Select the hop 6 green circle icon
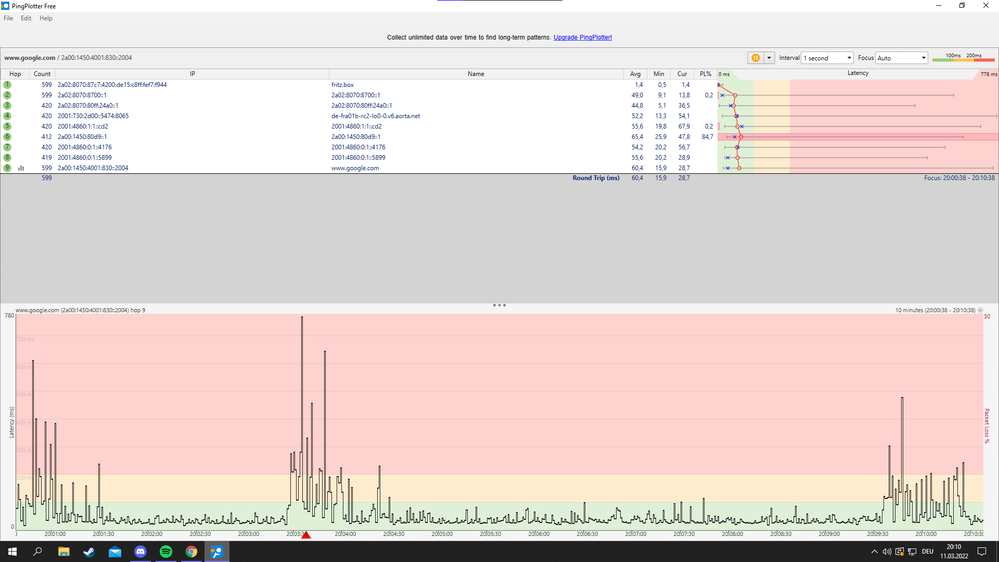The width and height of the screenshot is (999, 562). (7, 137)
